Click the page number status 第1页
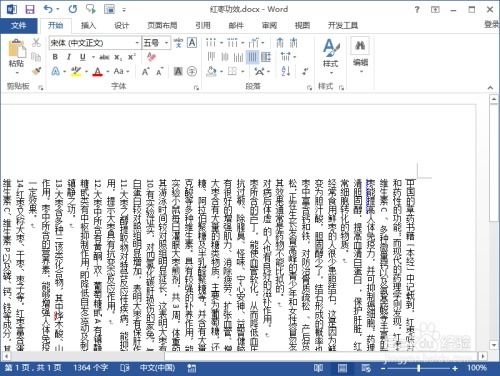This screenshot has height=376, width=500. (33, 368)
